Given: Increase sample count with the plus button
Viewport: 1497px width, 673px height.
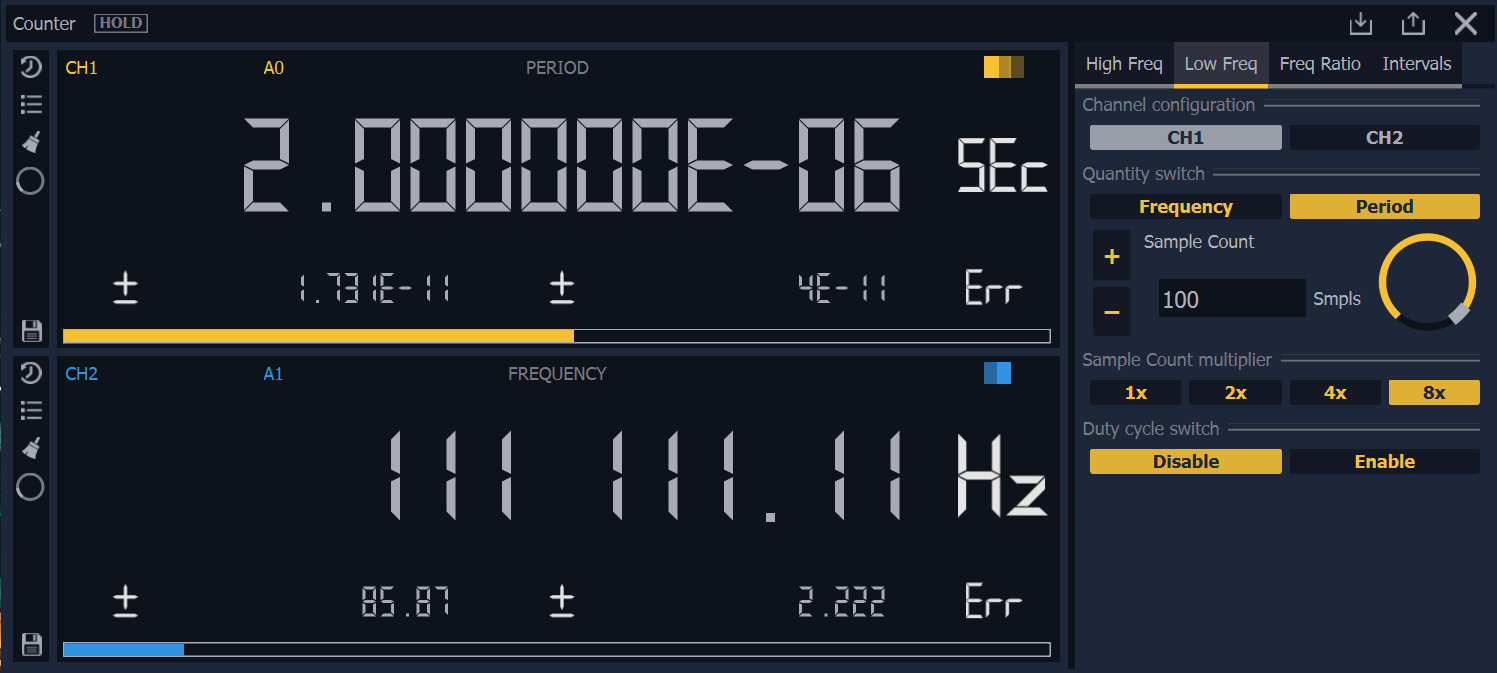Looking at the screenshot, I should [x=1111, y=257].
